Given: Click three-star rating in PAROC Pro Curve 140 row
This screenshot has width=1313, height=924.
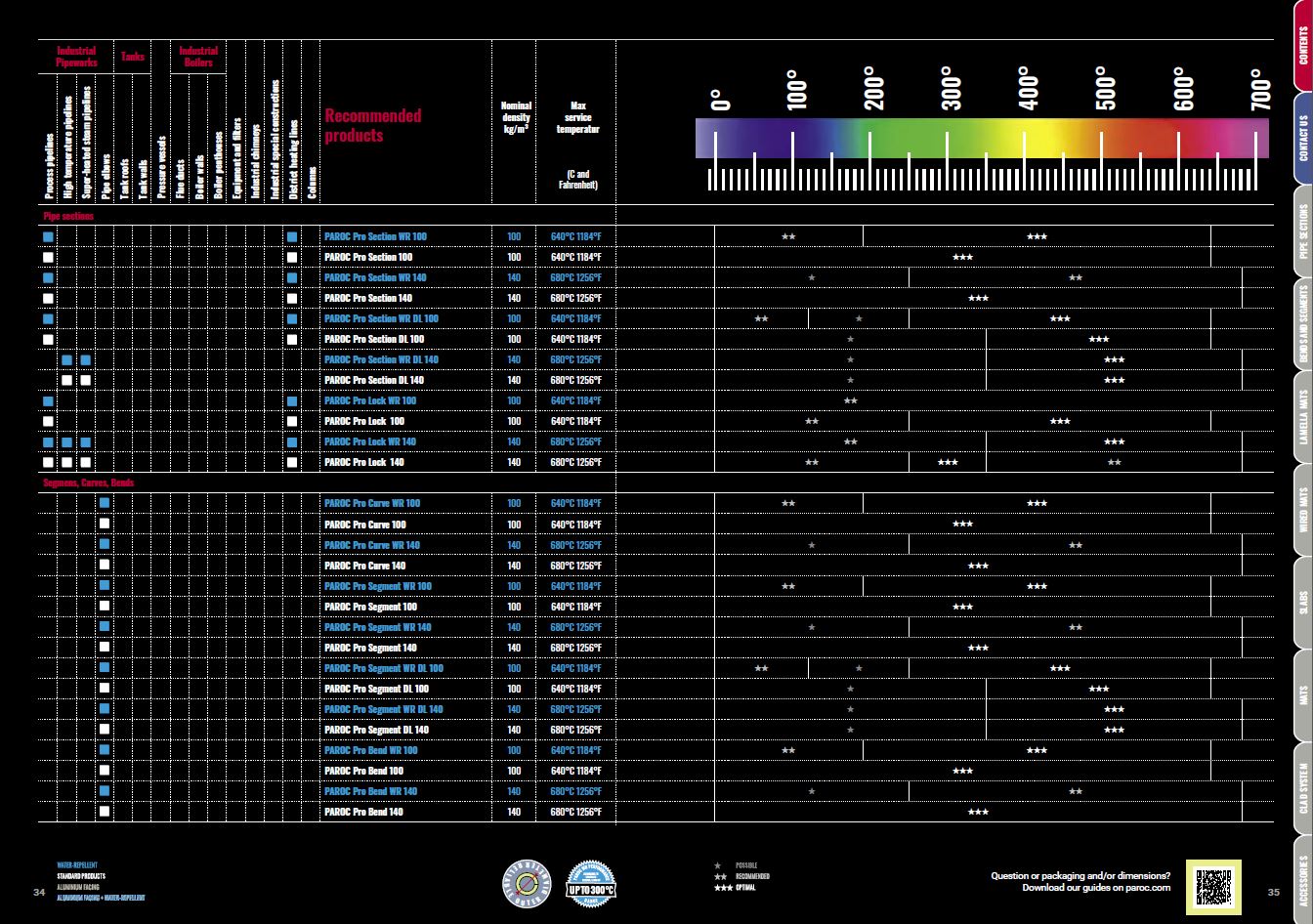Looking at the screenshot, I should (978, 566).
